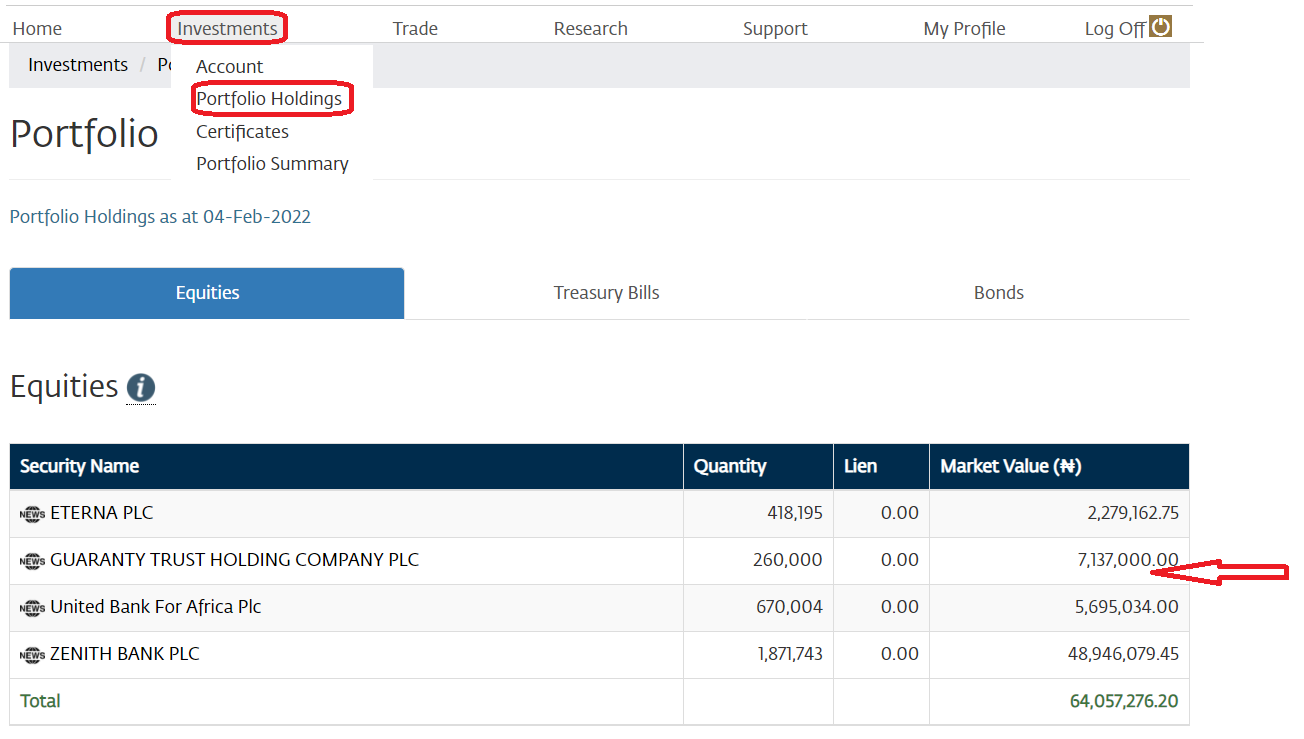Open the Equities info icon

coord(141,387)
